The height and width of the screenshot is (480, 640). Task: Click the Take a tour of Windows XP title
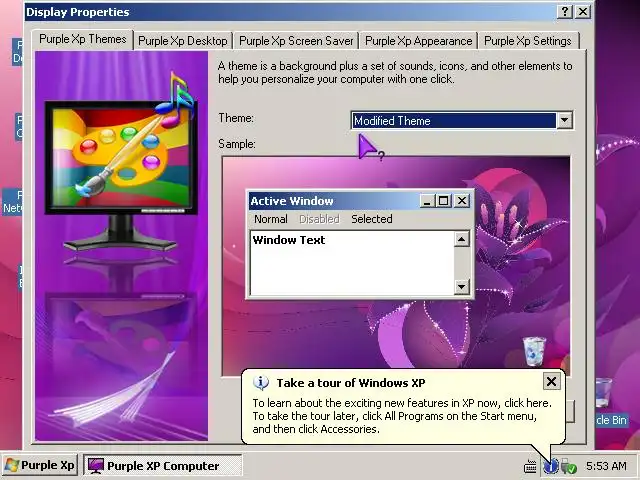click(x=351, y=383)
